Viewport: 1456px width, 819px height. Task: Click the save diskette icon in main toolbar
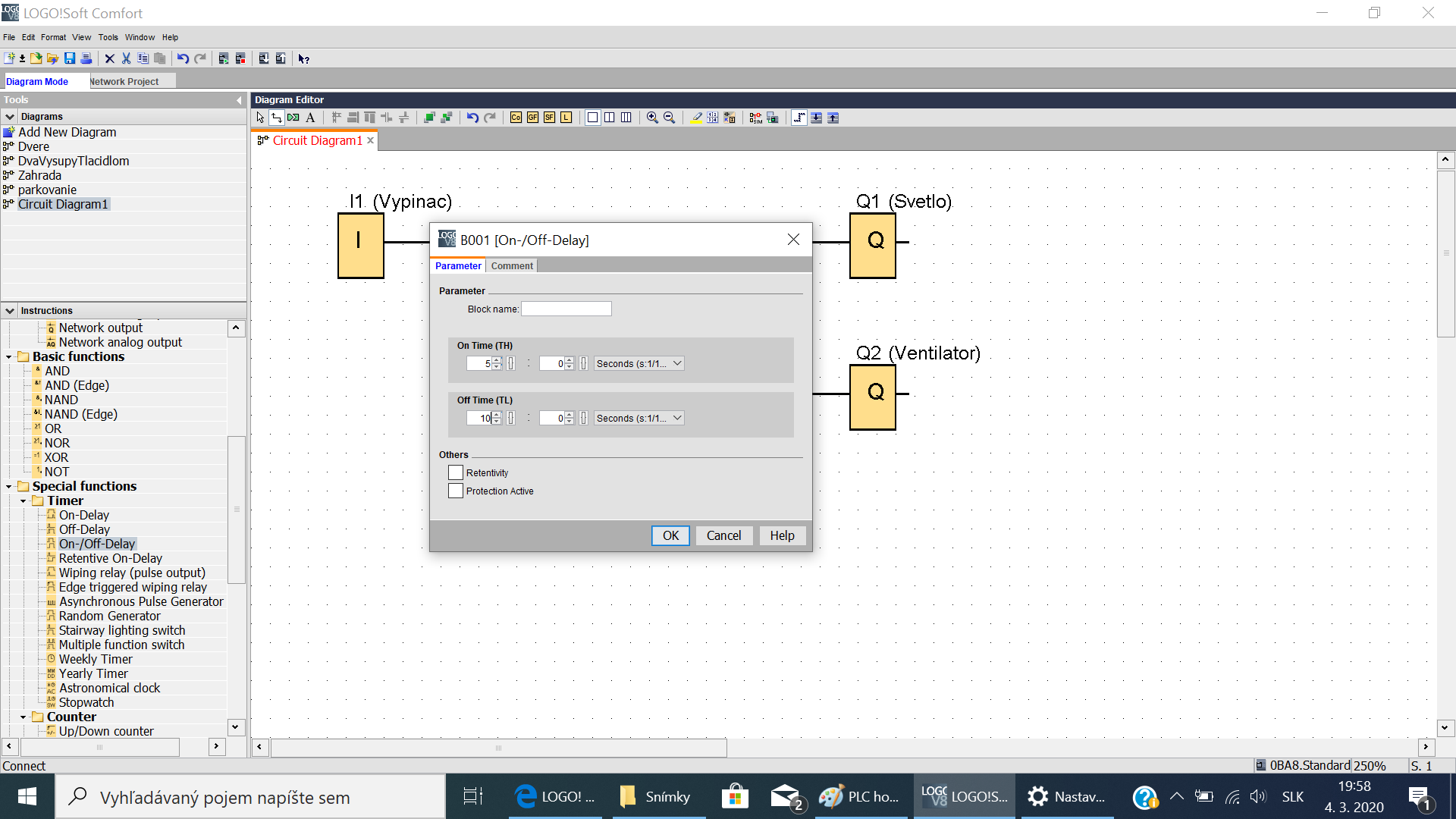tap(70, 58)
